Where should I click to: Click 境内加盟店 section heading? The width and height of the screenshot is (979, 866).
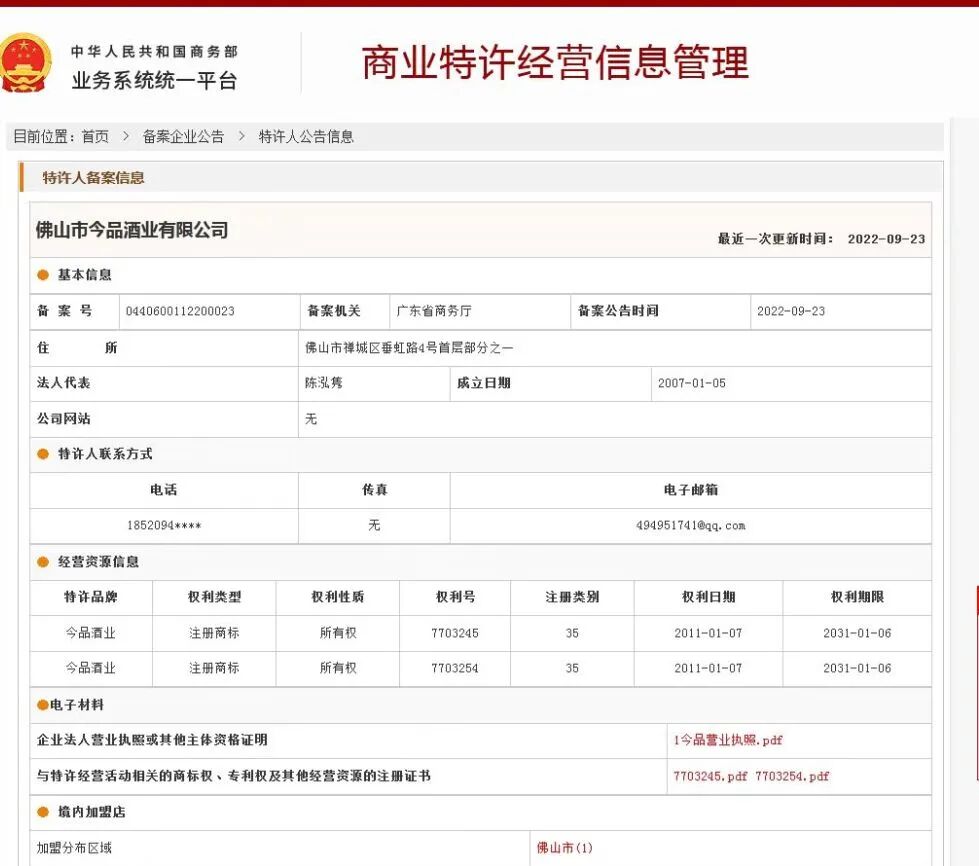pos(91,812)
